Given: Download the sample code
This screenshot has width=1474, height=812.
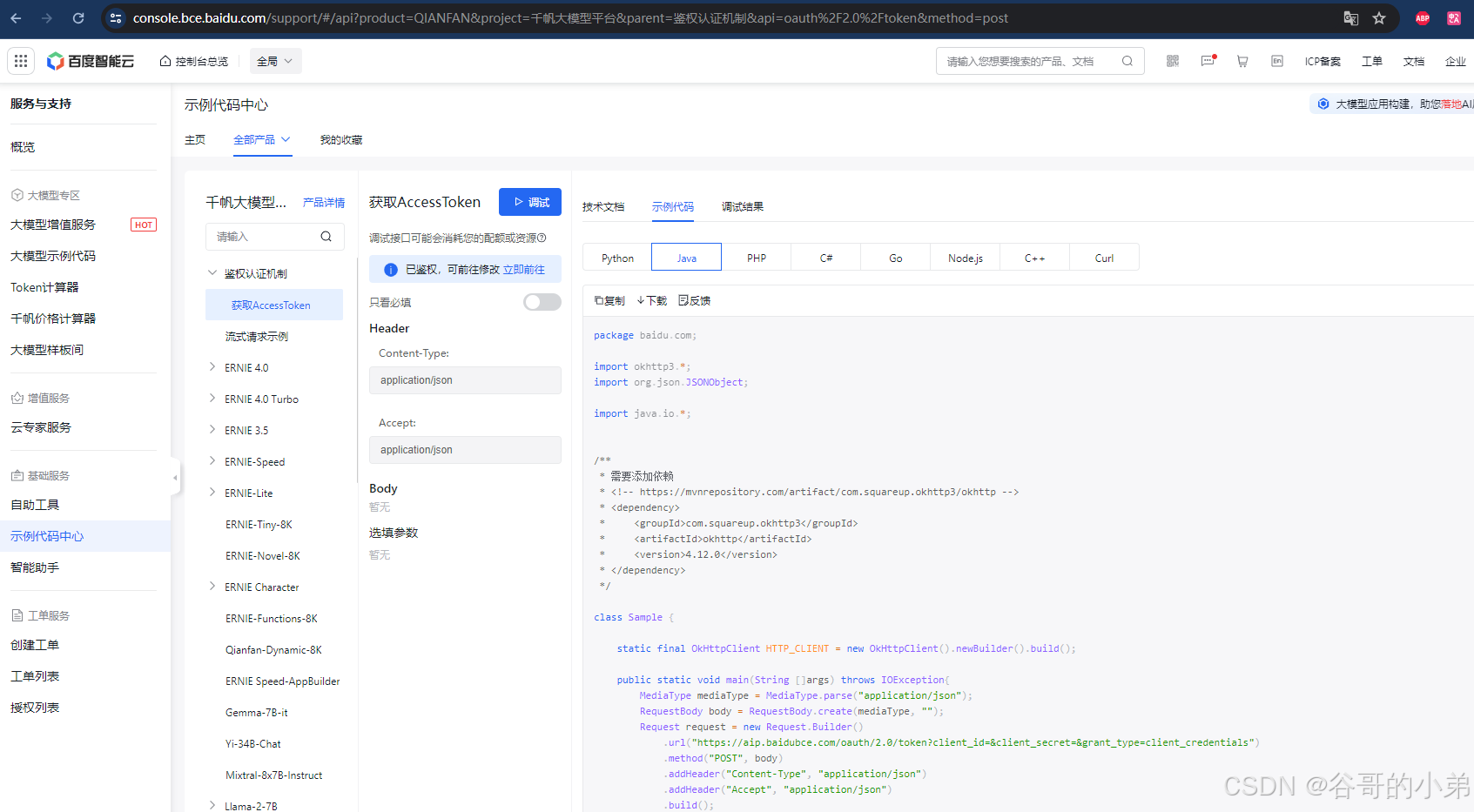Looking at the screenshot, I should tap(651, 300).
